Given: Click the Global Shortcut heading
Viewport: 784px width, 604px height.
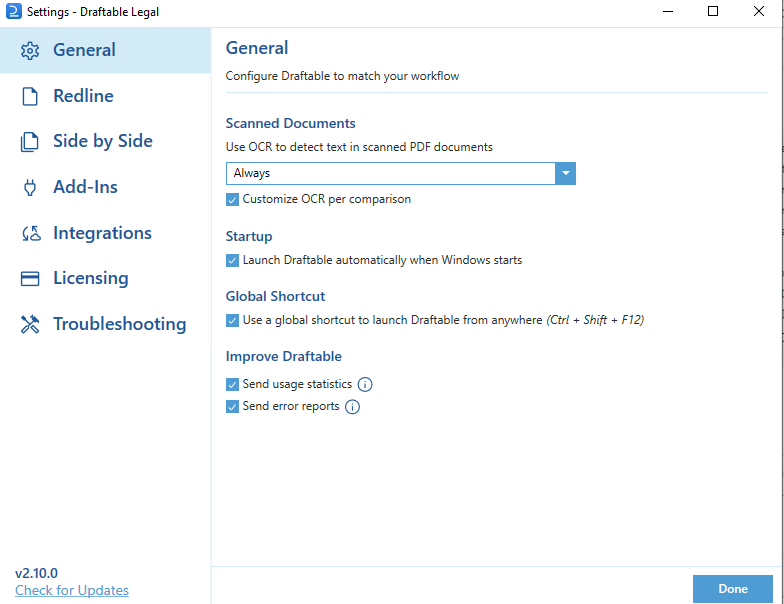Looking at the screenshot, I should tap(275, 296).
